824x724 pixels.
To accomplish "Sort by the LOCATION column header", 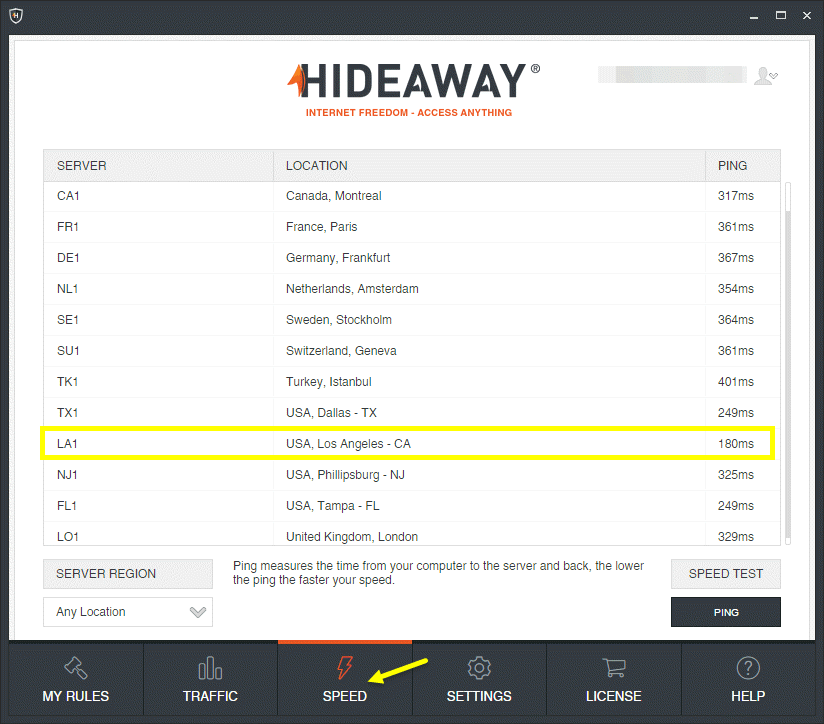I will click(x=489, y=166).
